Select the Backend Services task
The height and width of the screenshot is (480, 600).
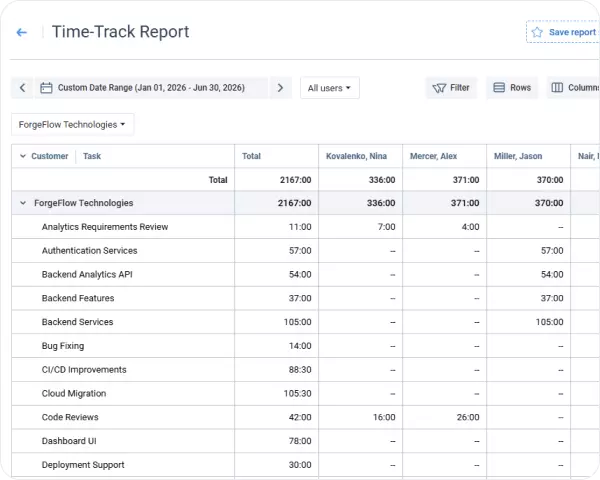[x=78, y=322]
